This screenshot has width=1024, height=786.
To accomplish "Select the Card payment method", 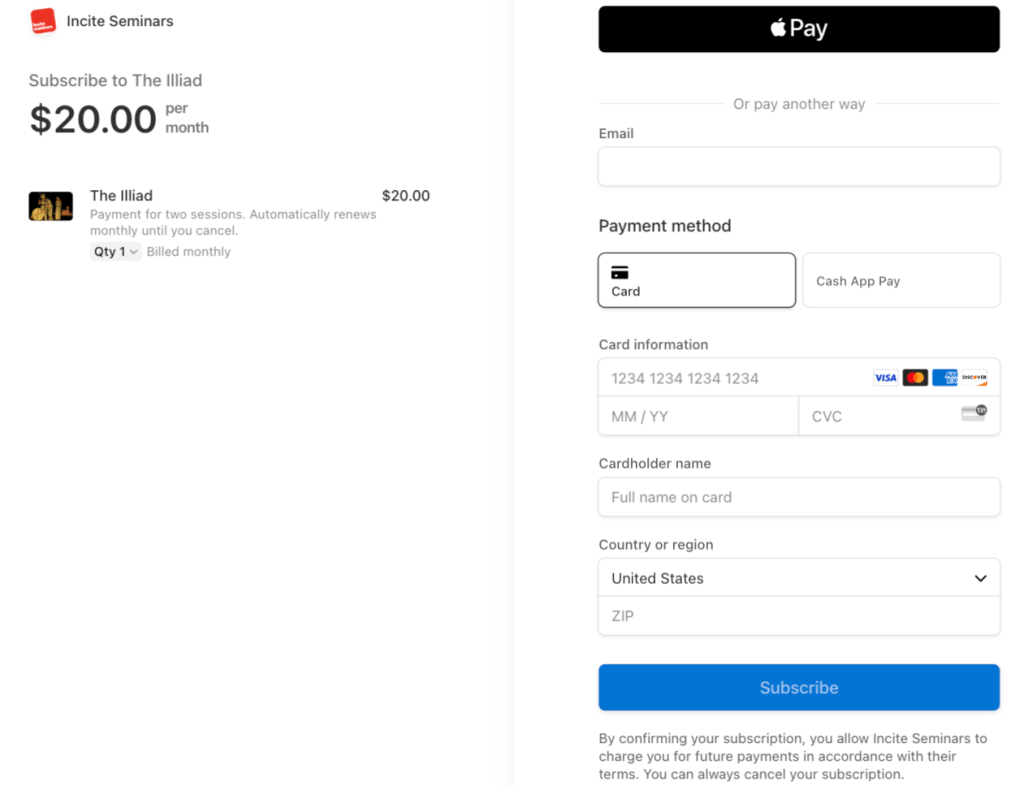I will pos(697,280).
